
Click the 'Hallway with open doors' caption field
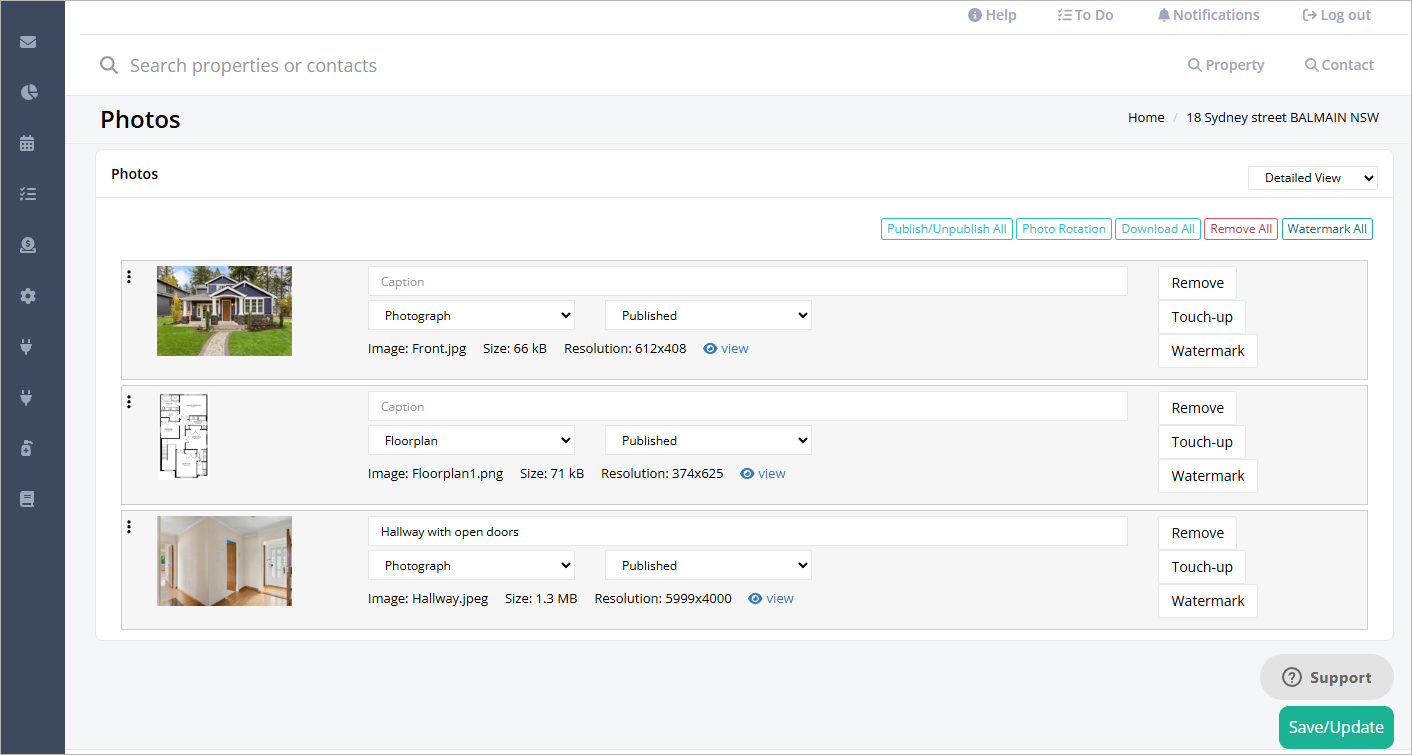[747, 532]
